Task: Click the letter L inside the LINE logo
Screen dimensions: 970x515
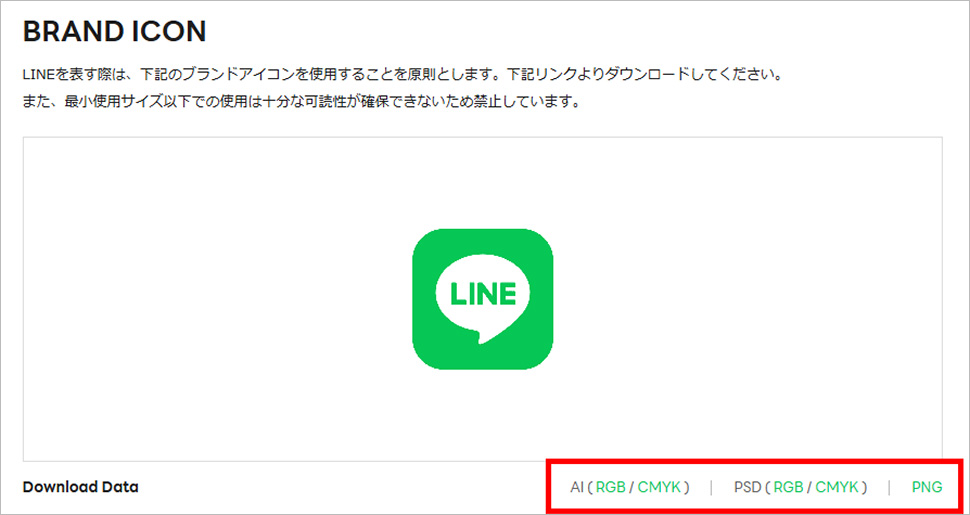Action: point(456,293)
